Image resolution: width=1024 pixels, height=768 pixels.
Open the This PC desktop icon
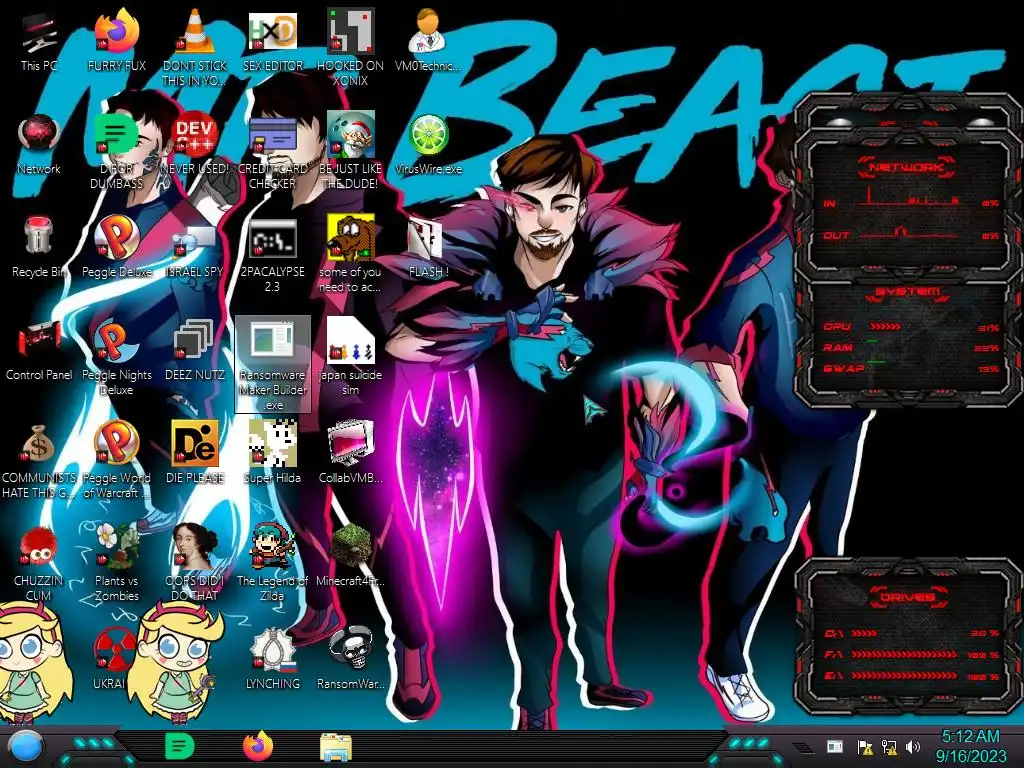pos(39,40)
